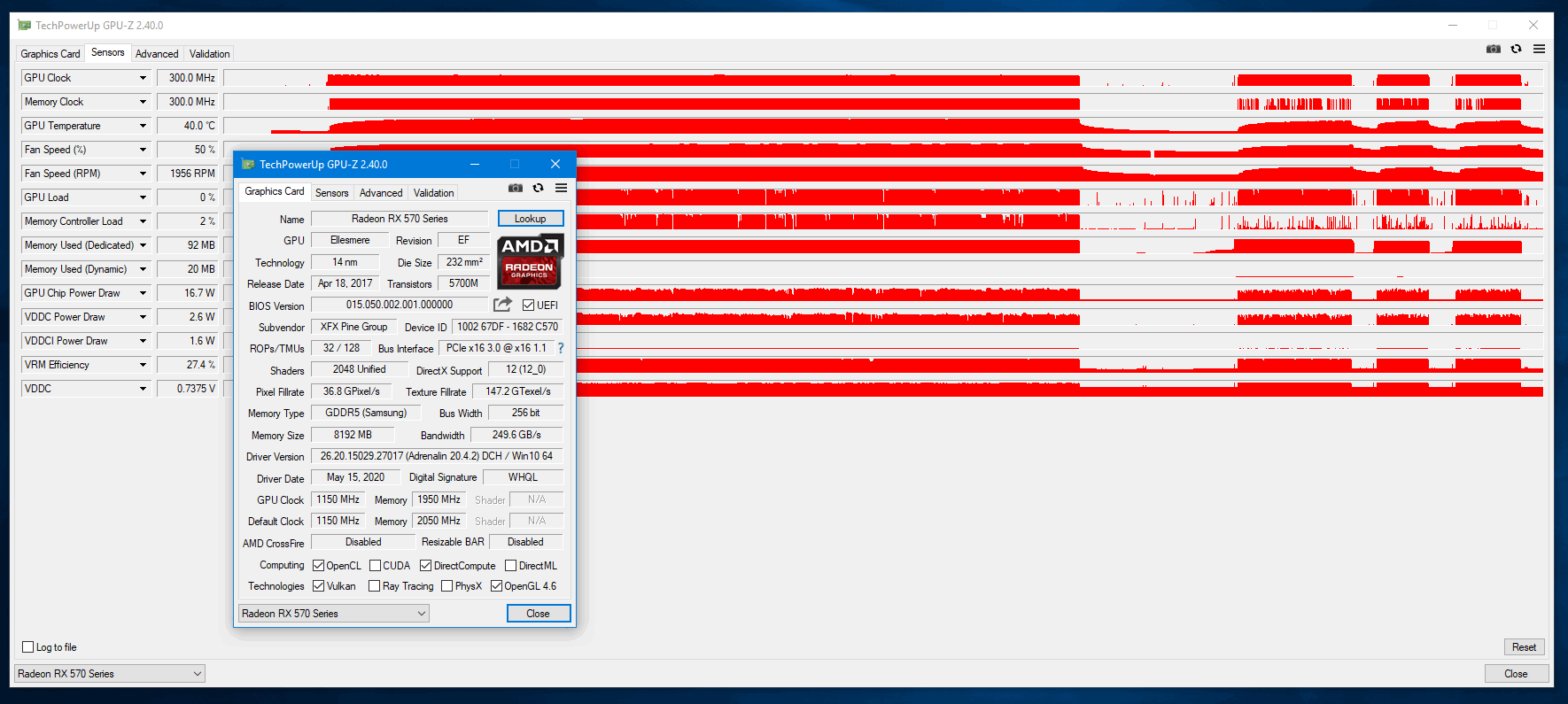The height and width of the screenshot is (704, 1568).
Task: Click the BIOS Version field
Action: tap(400, 305)
